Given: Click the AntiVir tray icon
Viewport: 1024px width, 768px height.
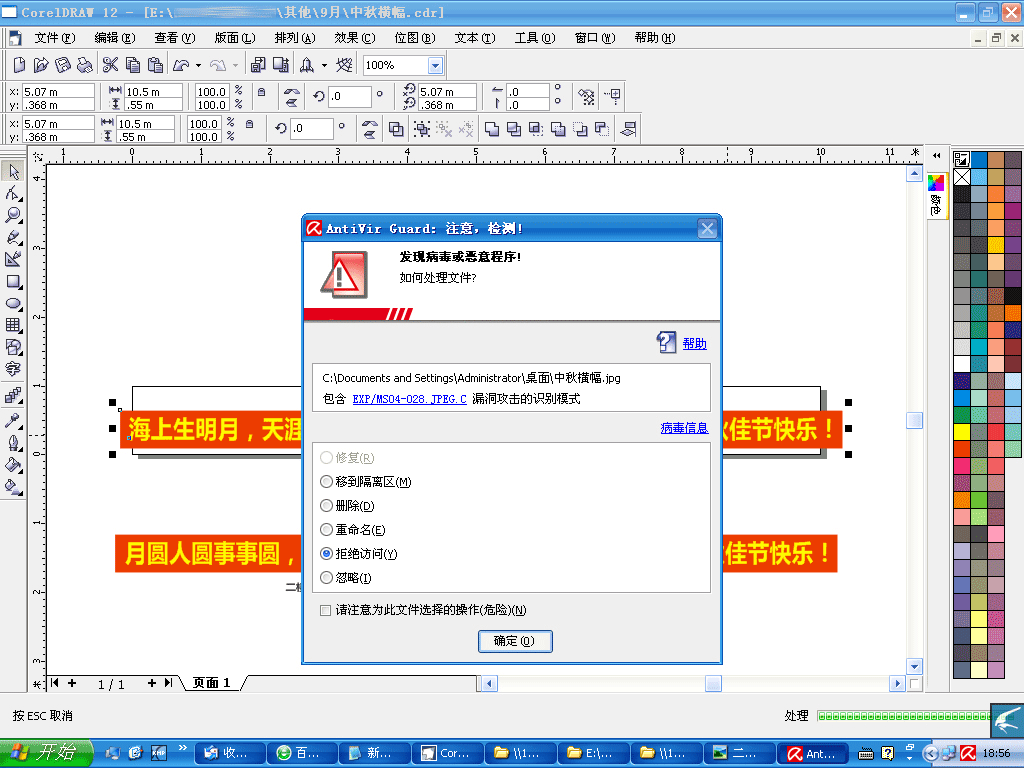Looking at the screenshot, I should tap(967, 754).
